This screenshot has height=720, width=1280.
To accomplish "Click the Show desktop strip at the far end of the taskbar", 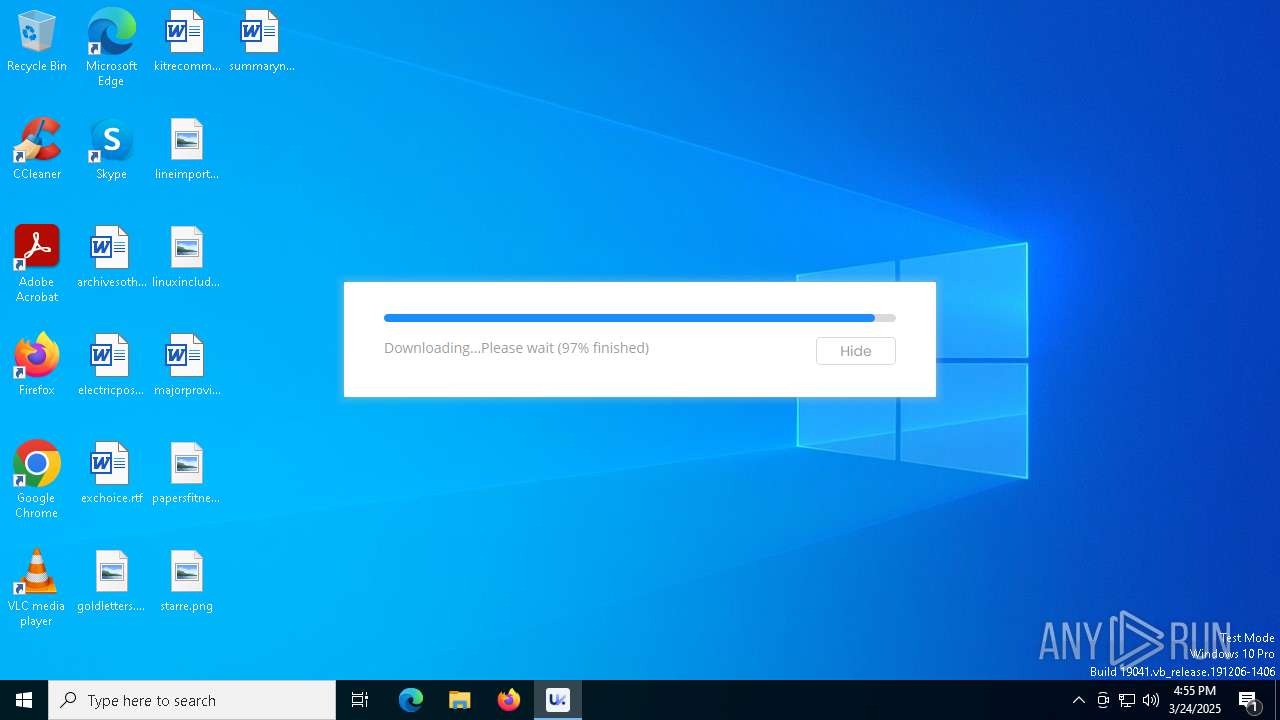I will 1277,700.
